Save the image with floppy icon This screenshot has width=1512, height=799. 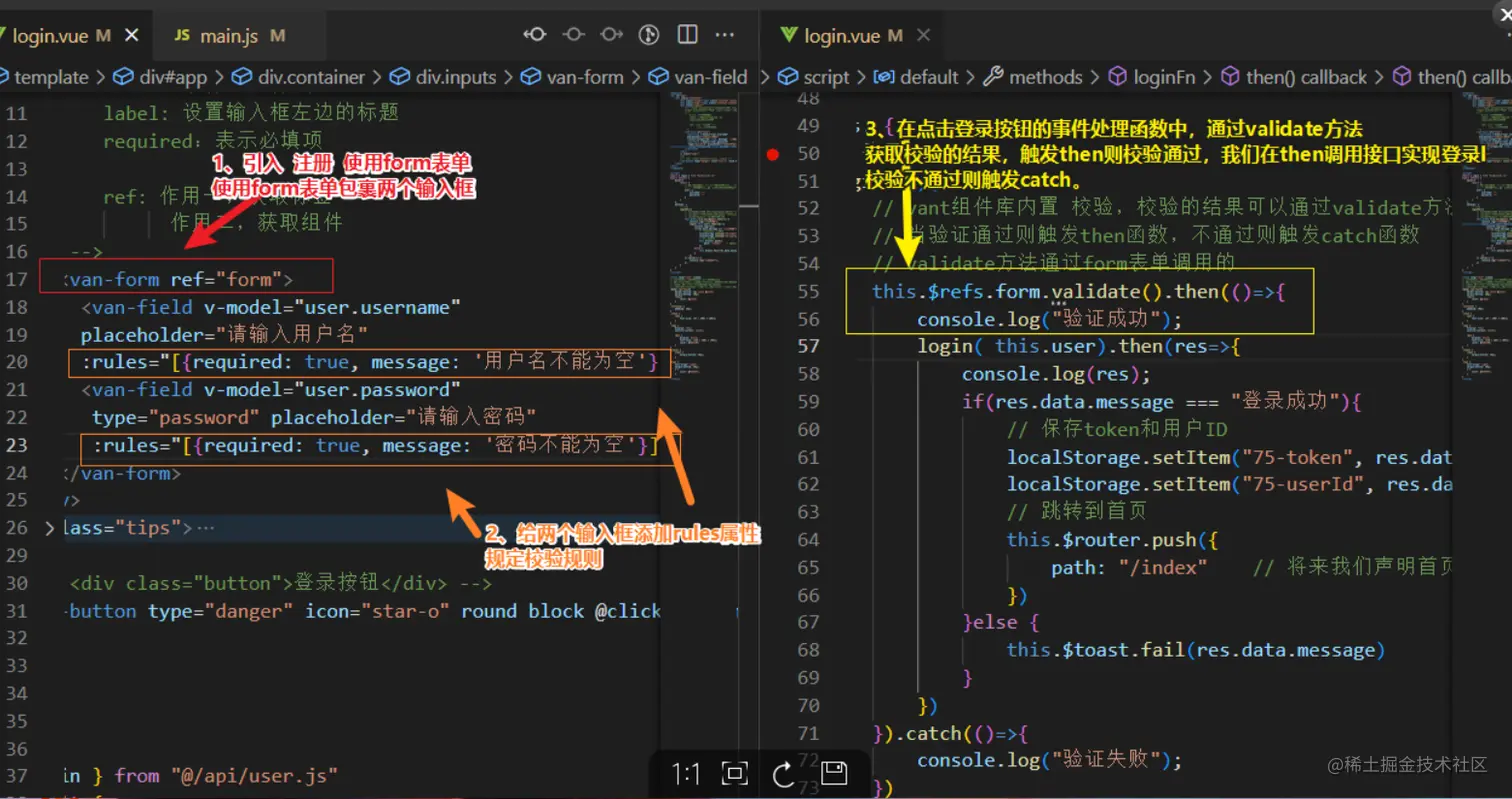pos(834,773)
